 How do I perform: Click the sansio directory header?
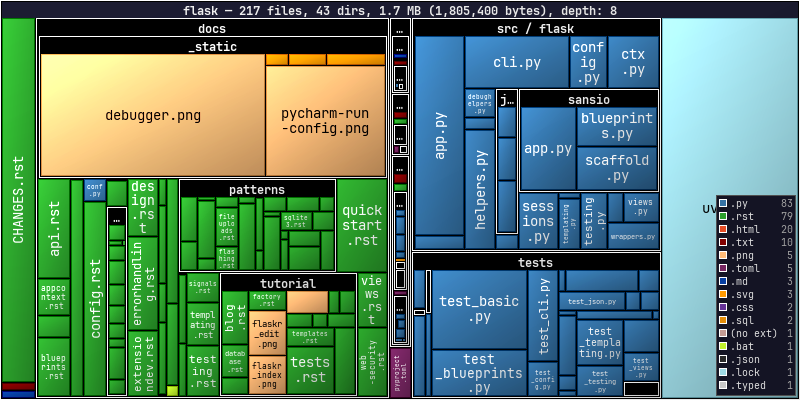click(x=589, y=99)
